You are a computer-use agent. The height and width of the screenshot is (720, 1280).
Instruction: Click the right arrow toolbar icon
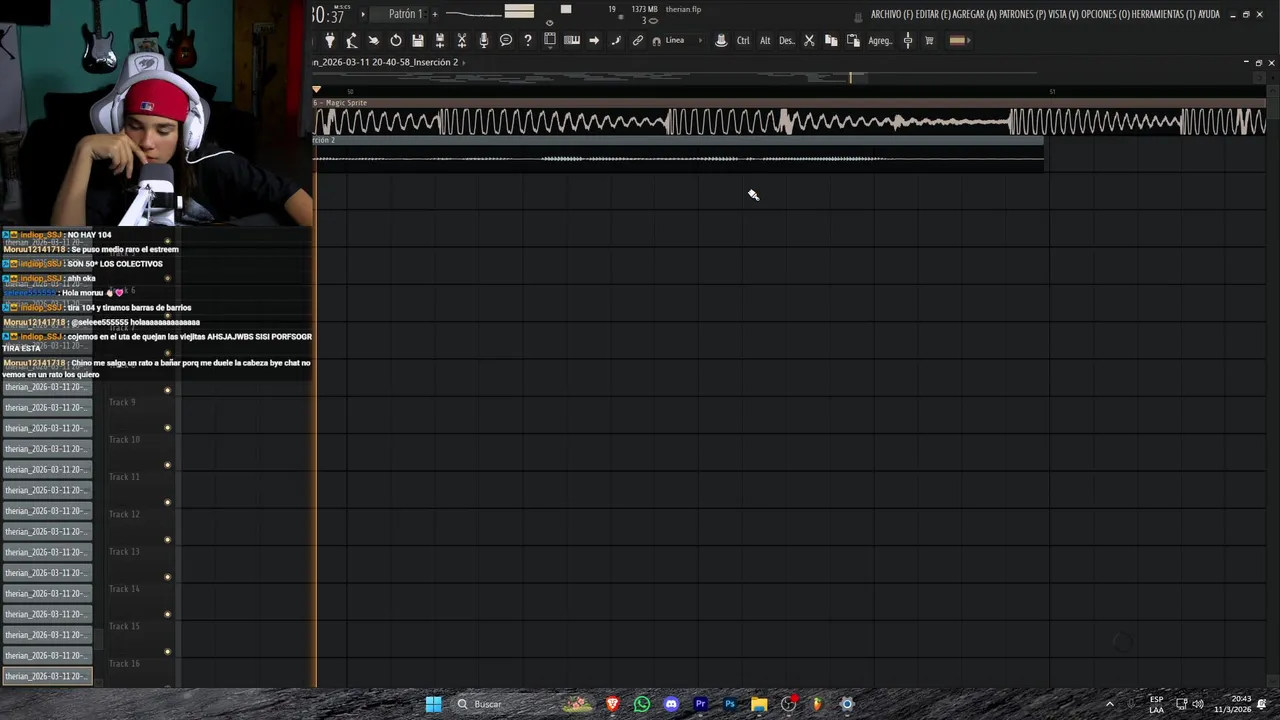[x=594, y=40]
